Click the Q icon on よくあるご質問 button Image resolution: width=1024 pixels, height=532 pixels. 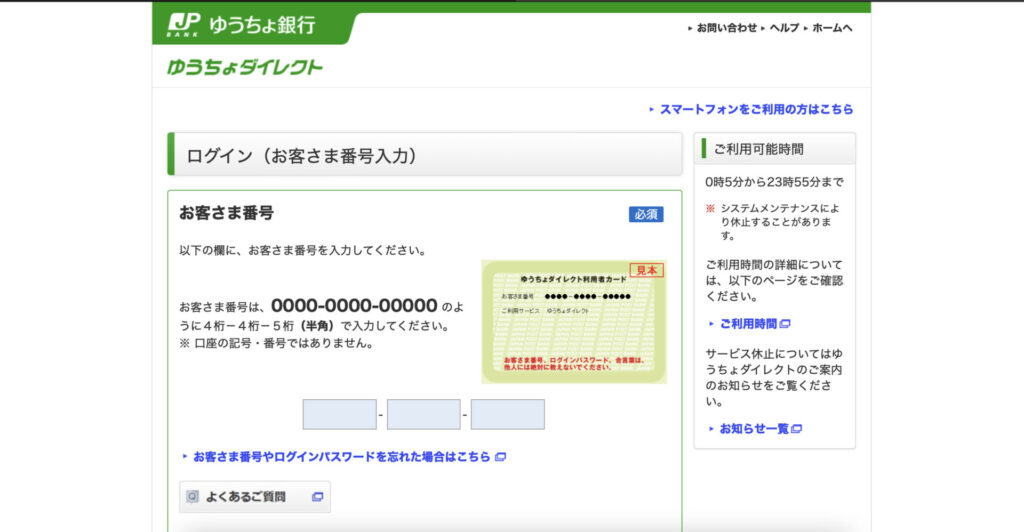click(192, 497)
